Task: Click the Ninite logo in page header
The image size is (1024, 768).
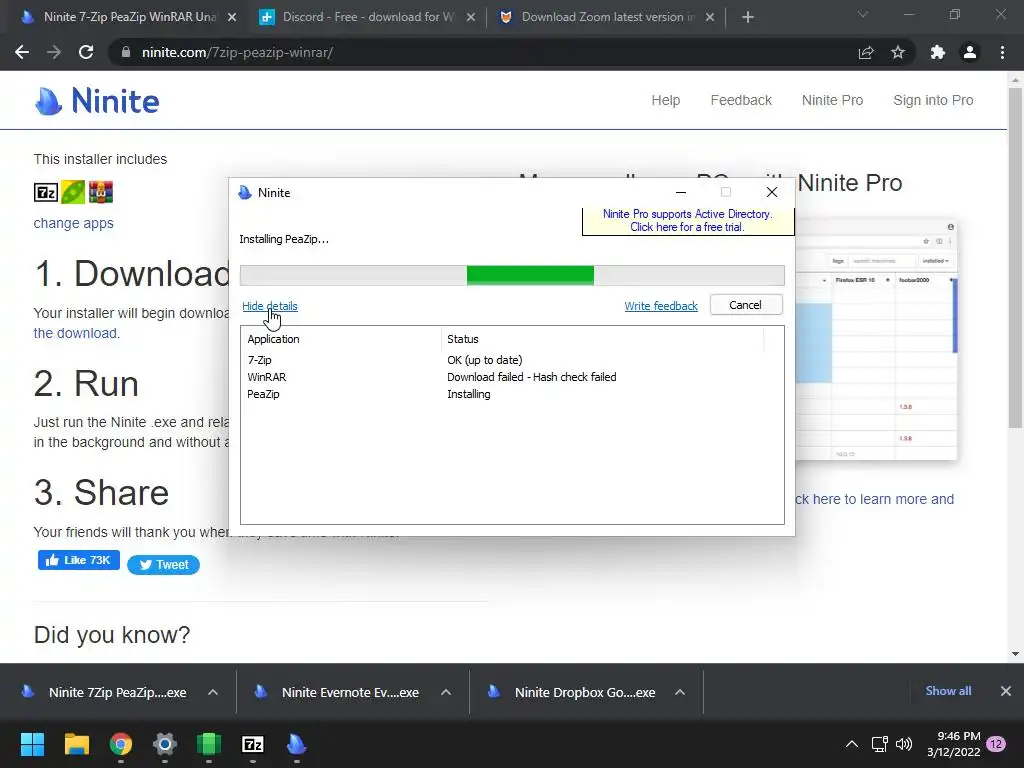Action: pyautogui.click(x=97, y=101)
